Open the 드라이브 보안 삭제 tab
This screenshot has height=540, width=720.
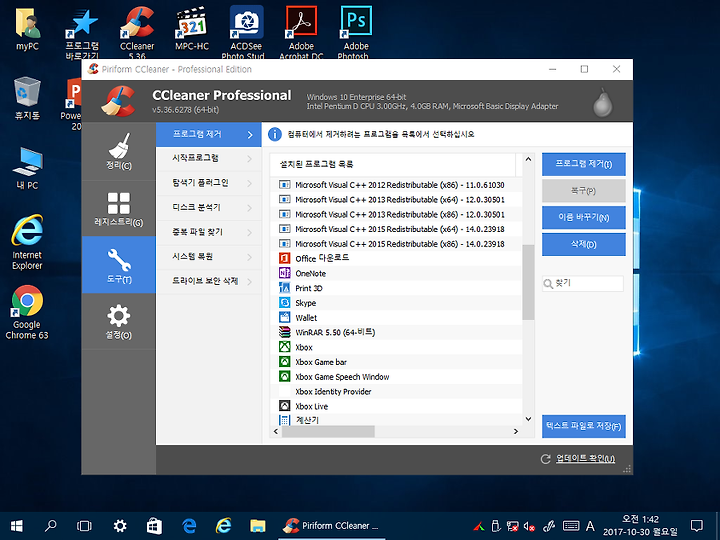[x=209, y=281]
